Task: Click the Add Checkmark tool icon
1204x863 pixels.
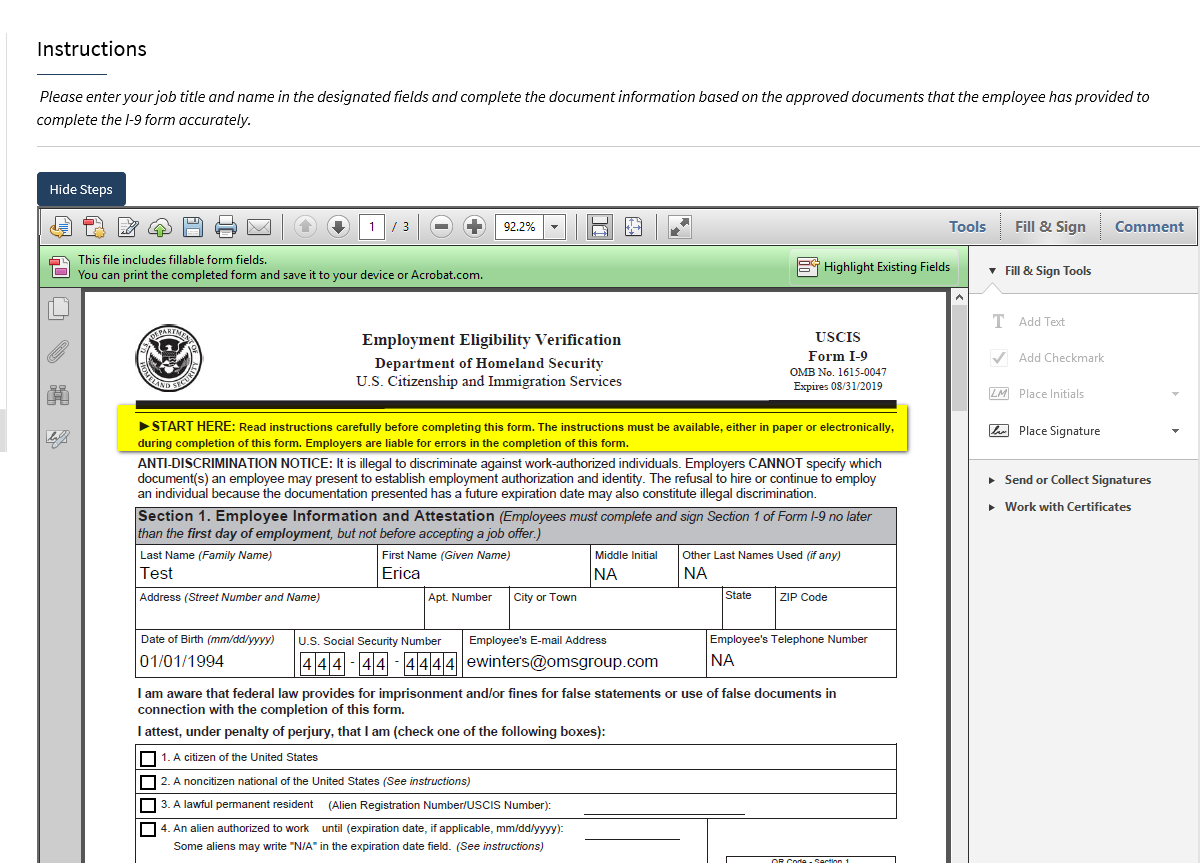Action: pyautogui.click(x=998, y=358)
